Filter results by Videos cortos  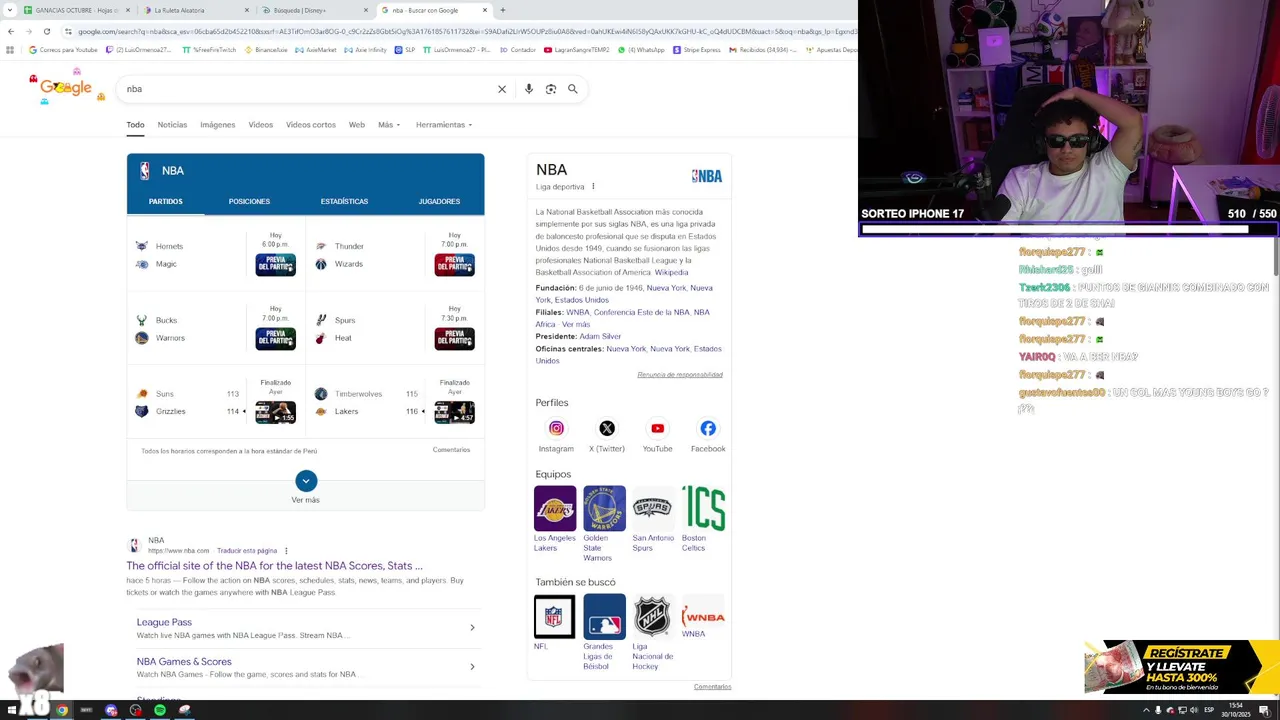coord(311,125)
